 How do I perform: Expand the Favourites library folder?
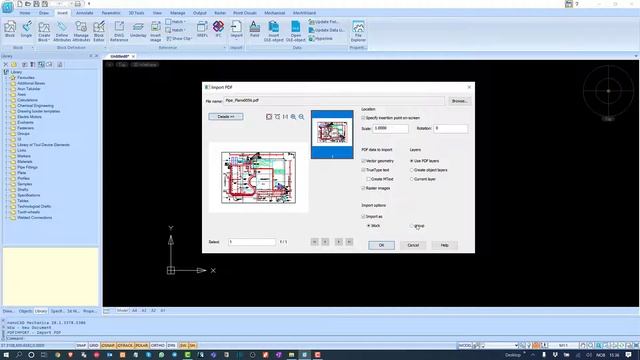click(x=6, y=78)
